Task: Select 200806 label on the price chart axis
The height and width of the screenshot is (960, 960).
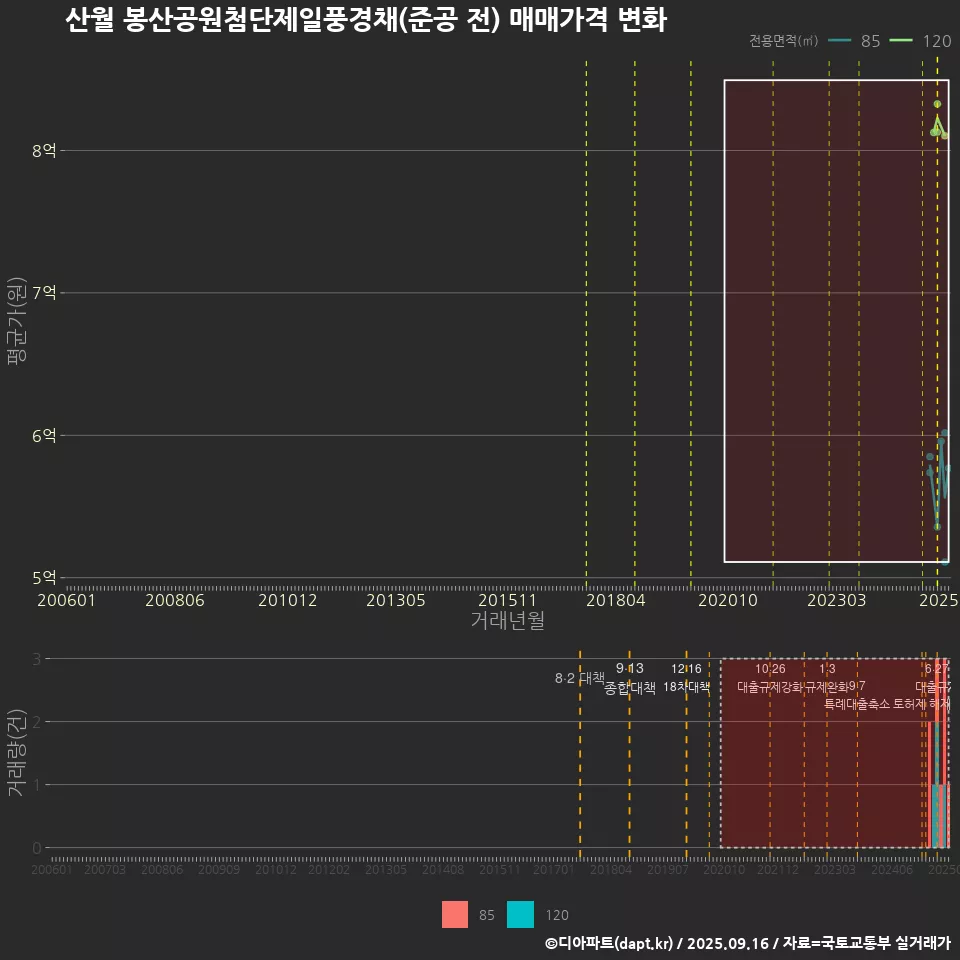Action: tap(174, 600)
